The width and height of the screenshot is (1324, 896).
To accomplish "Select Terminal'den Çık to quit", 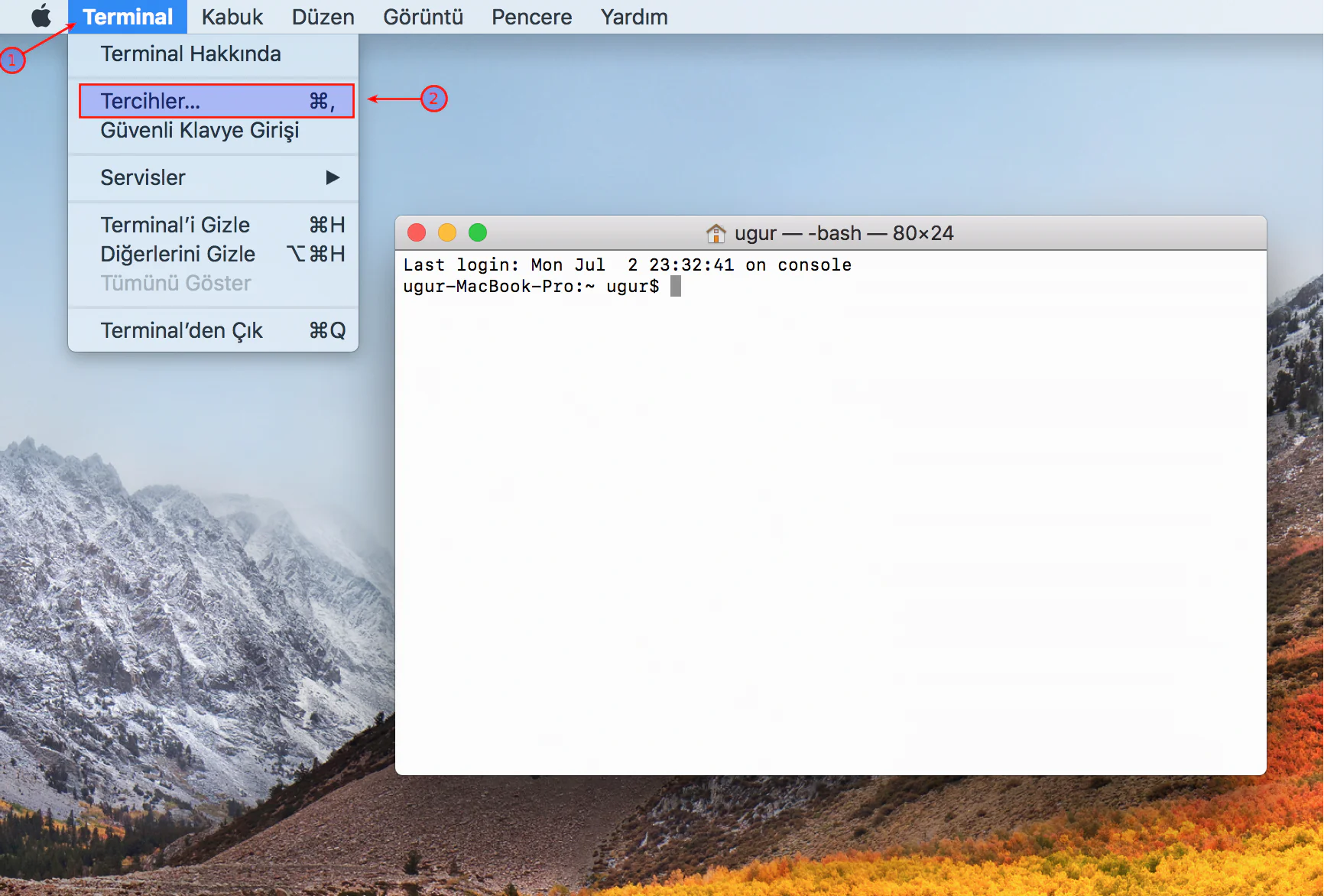I will (181, 330).
